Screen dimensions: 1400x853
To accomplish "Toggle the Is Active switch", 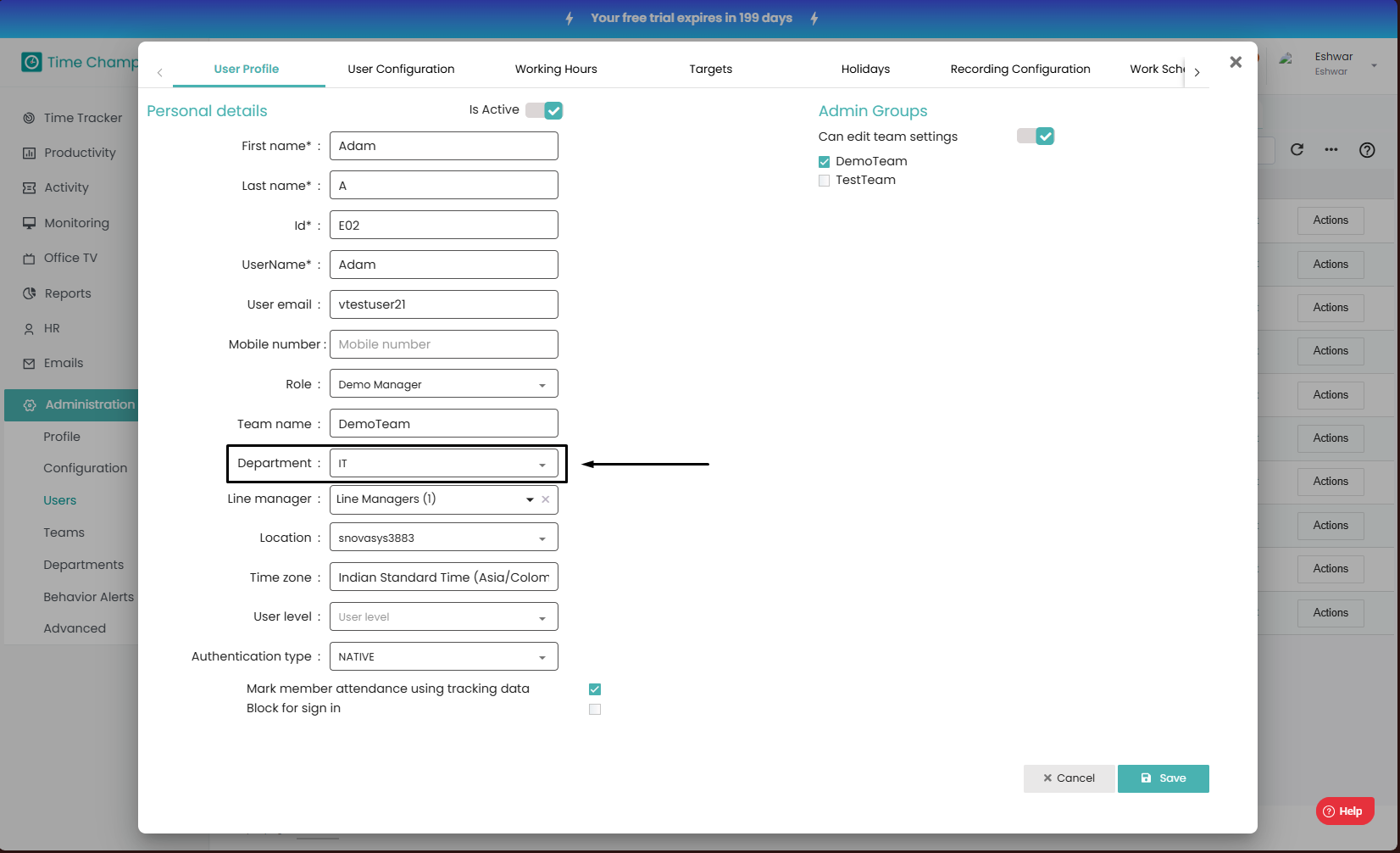I will (x=544, y=110).
